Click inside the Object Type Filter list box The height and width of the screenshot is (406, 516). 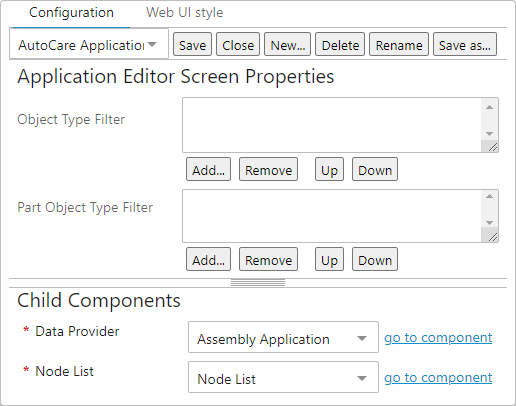tap(332, 125)
